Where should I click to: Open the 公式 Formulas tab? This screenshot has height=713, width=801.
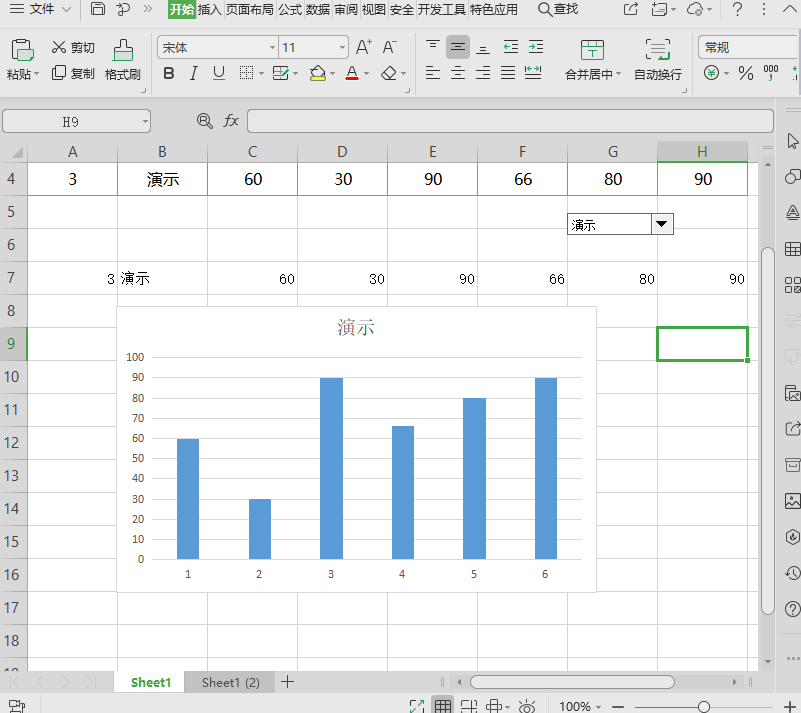tap(290, 9)
